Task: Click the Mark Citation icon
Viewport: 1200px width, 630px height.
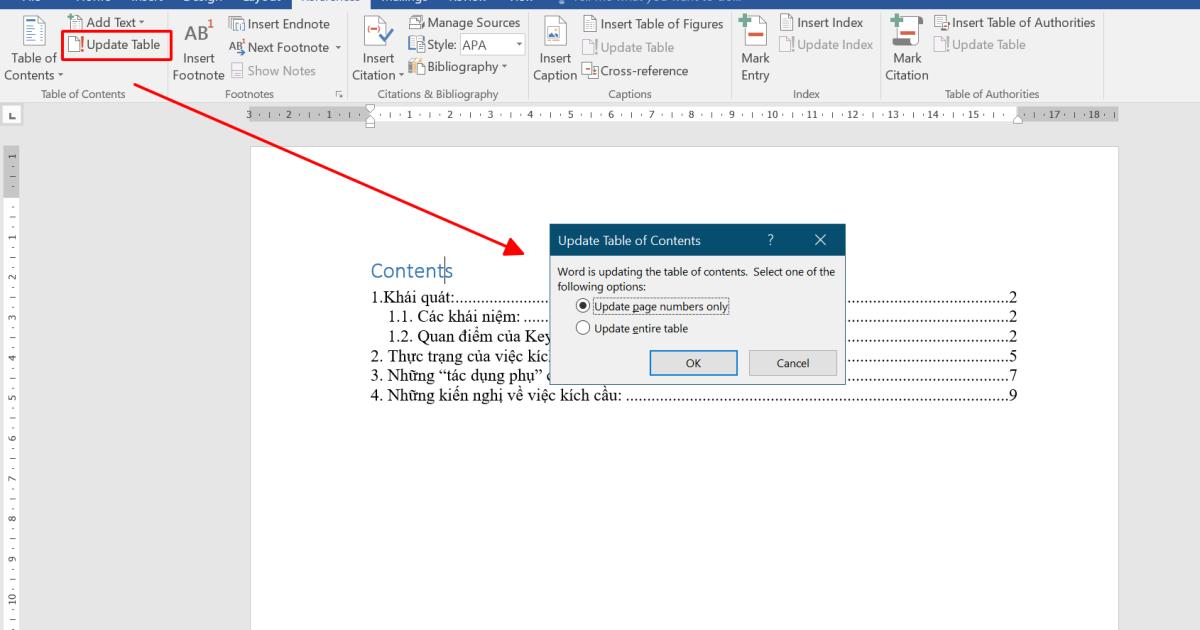Action: pyautogui.click(x=906, y=34)
